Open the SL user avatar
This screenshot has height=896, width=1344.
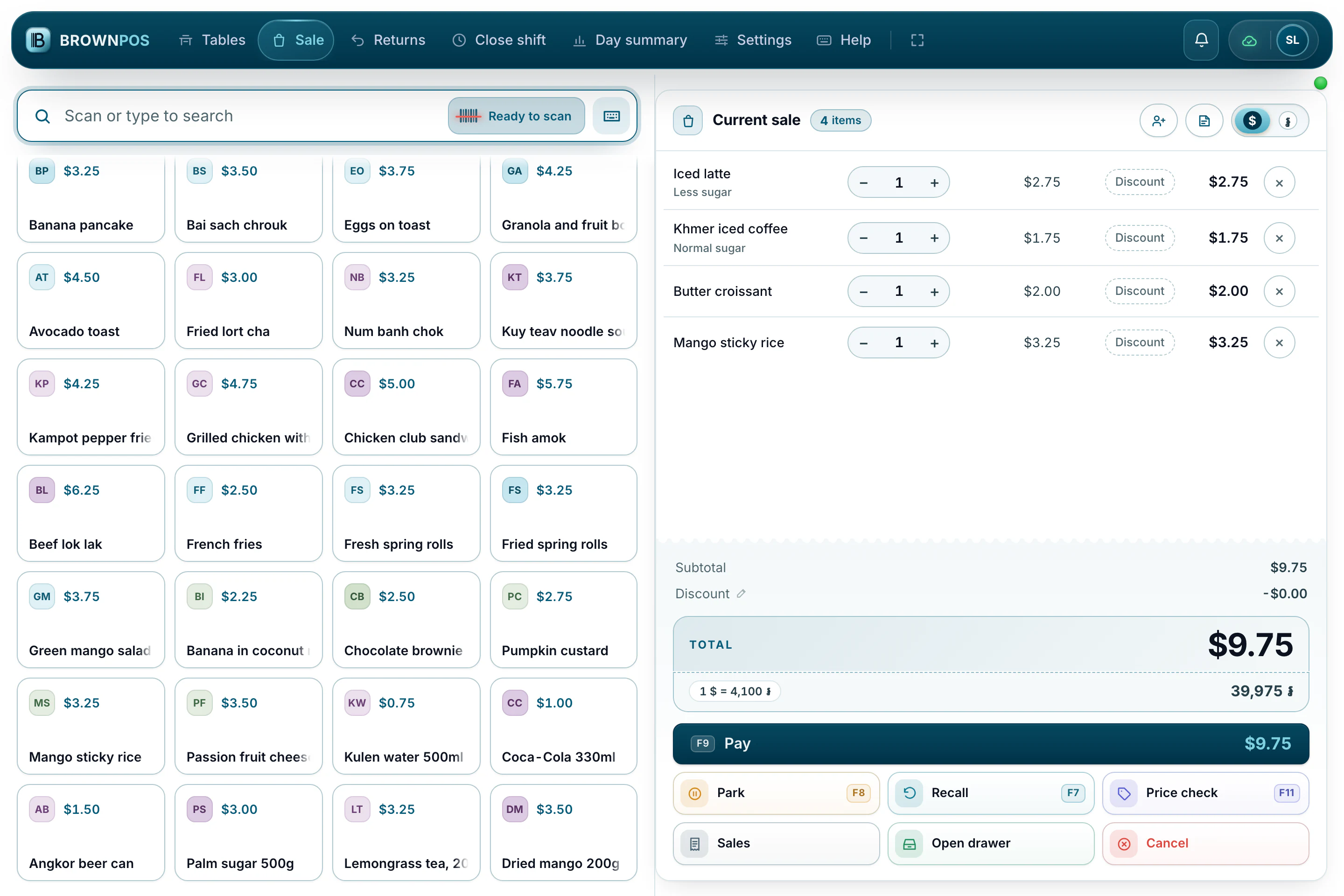coord(1292,40)
